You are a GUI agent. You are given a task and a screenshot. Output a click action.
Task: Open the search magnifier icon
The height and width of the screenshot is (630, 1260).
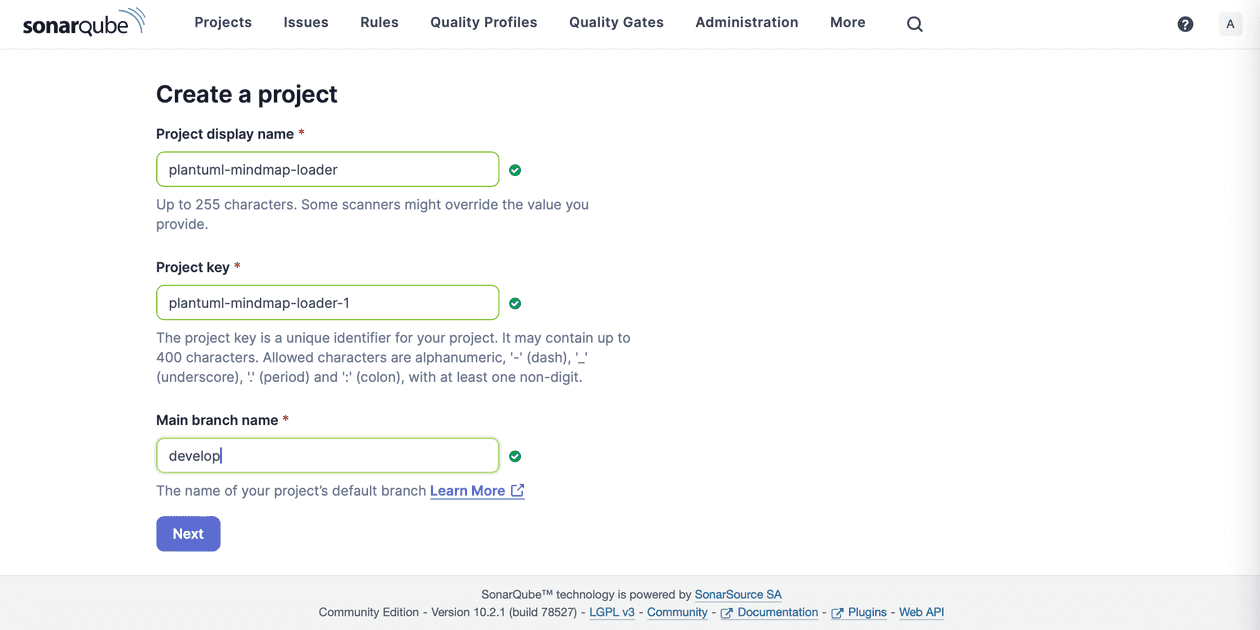pos(914,24)
